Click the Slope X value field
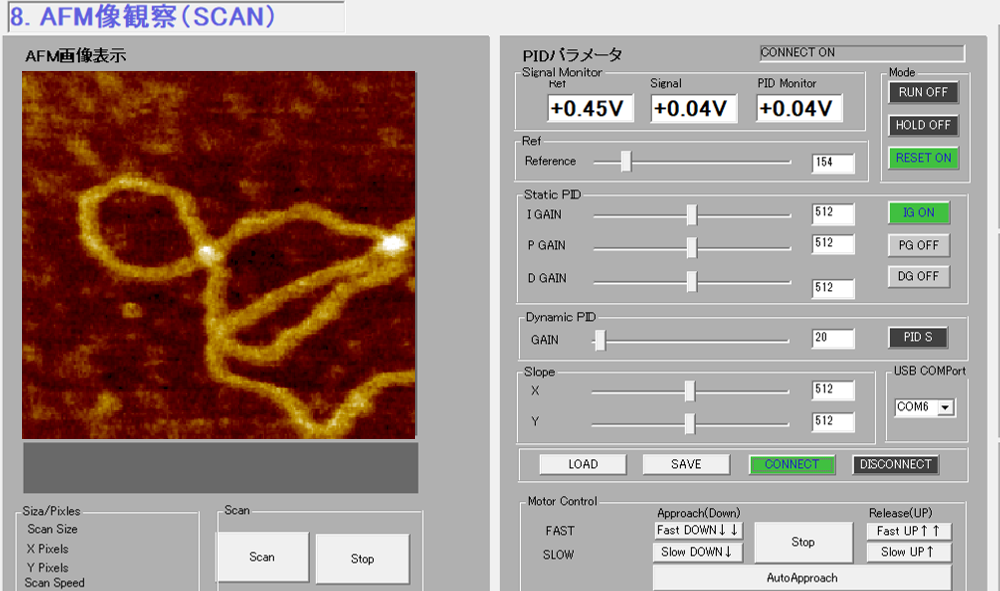This screenshot has height=591, width=1000. click(833, 390)
